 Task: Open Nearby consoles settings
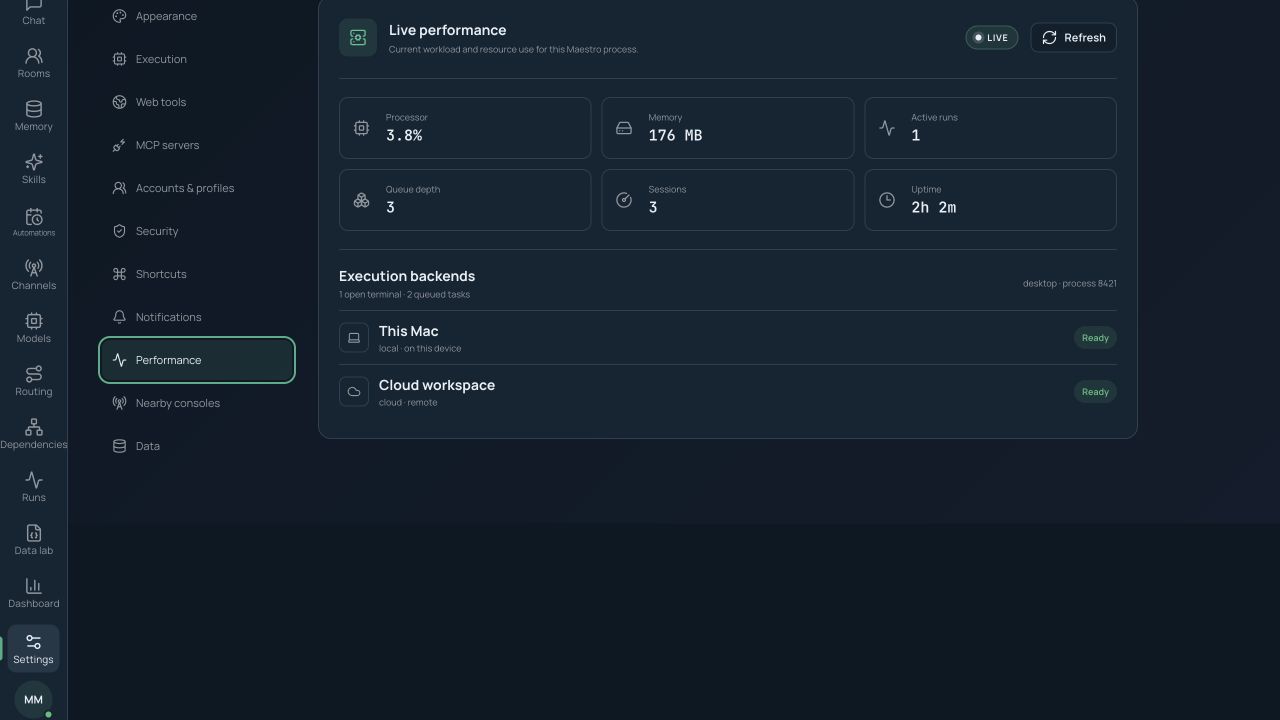(197, 403)
